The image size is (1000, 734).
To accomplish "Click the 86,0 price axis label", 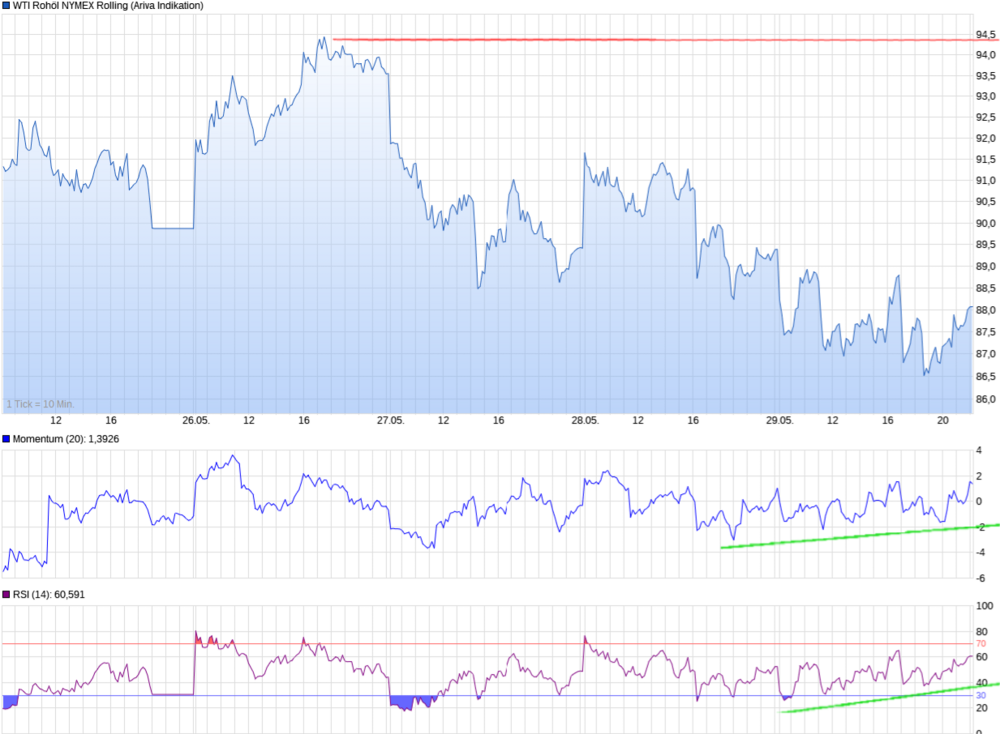I will point(985,399).
